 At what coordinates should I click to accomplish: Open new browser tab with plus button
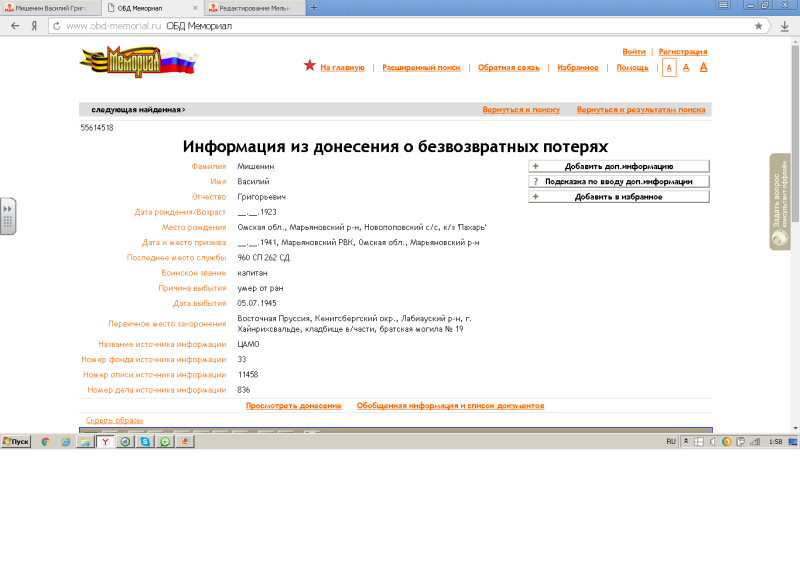314,7
